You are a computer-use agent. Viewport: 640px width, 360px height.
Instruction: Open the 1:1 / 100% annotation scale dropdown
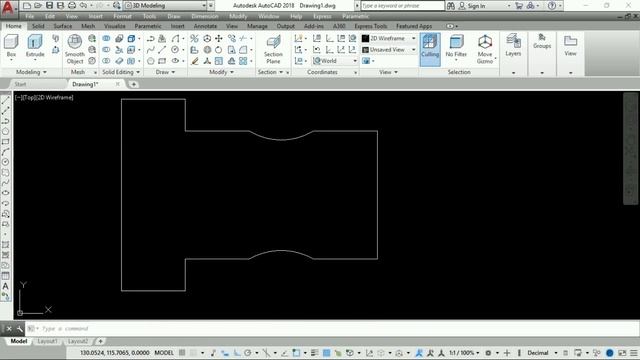(x=464, y=353)
